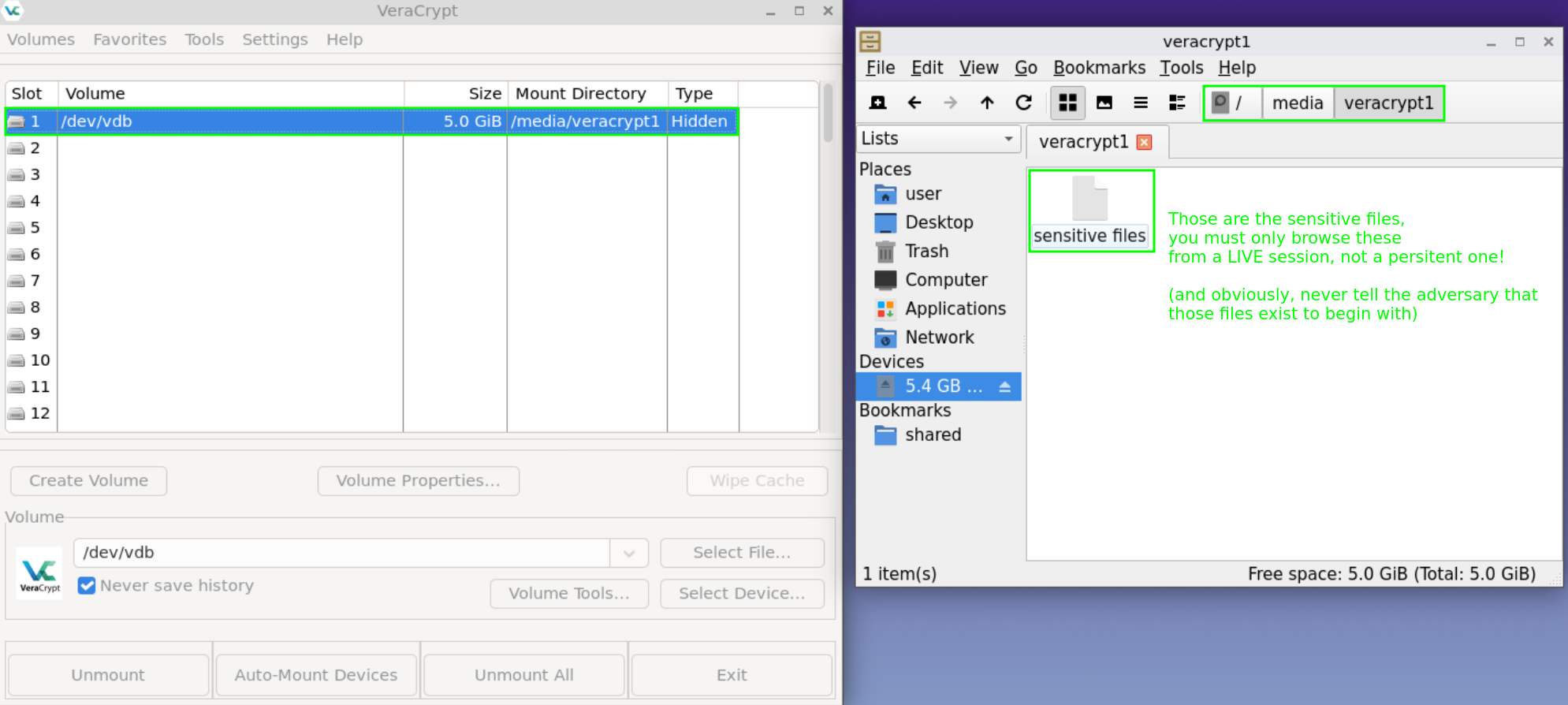Select slot 2 drive icon
The image size is (1568, 705).
point(16,148)
